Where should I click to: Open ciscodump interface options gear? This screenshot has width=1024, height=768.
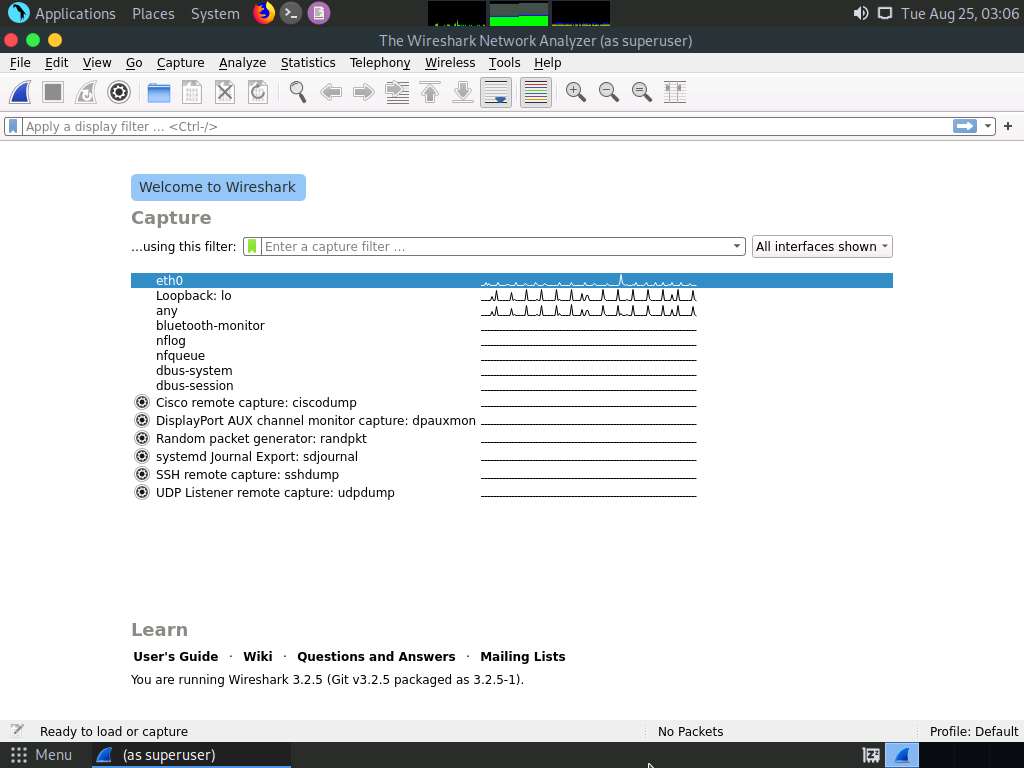click(x=142, y=402)
